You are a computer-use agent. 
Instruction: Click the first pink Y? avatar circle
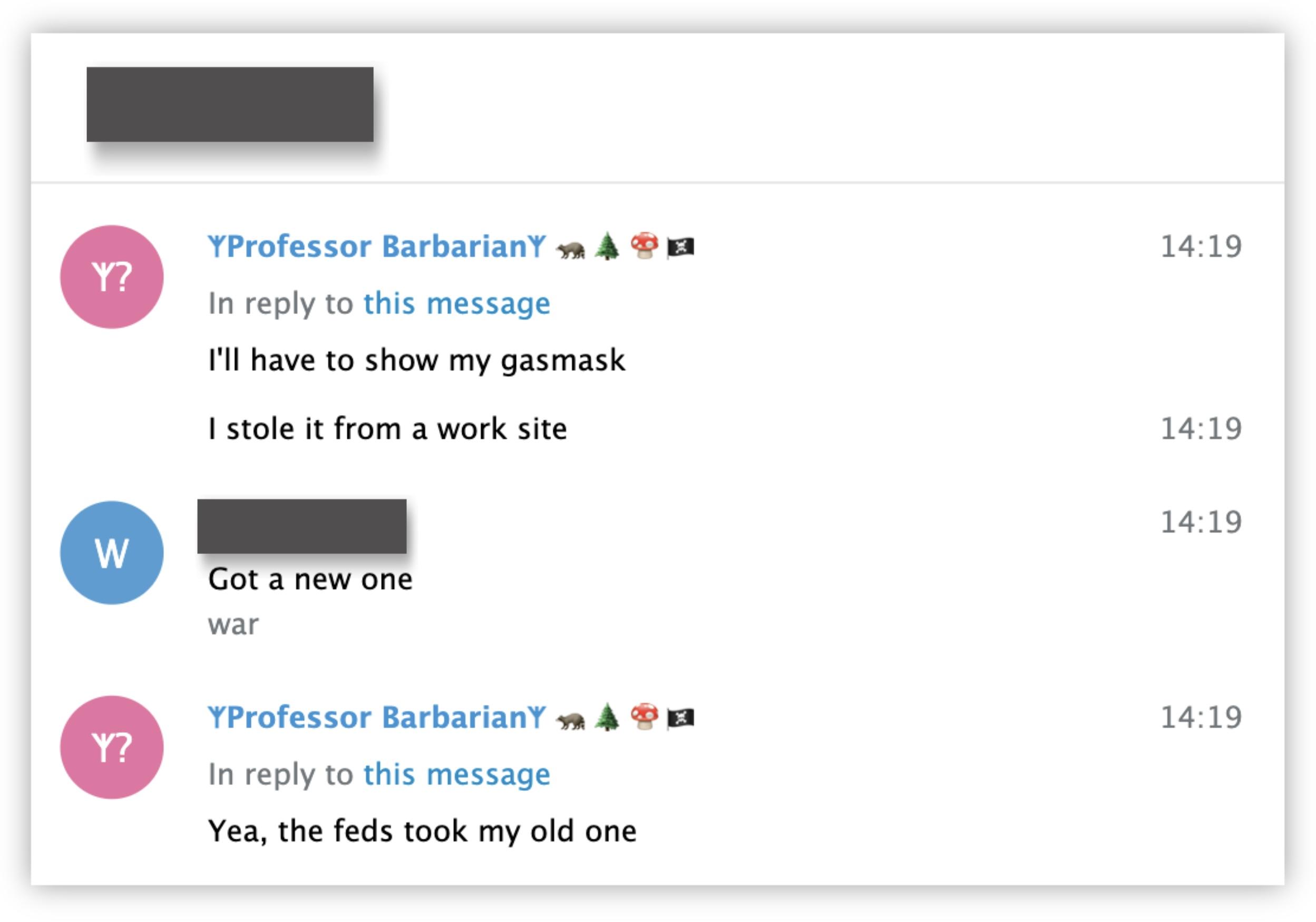click(112, 277)
